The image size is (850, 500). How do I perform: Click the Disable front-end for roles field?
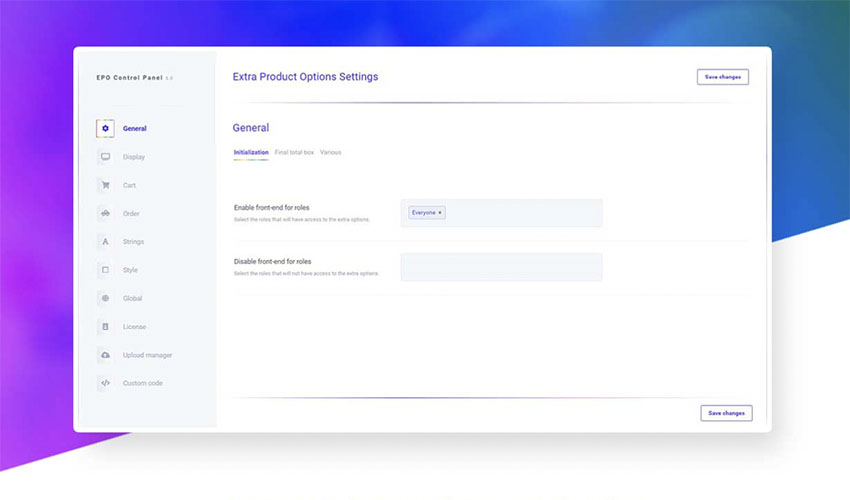point(501,267)
